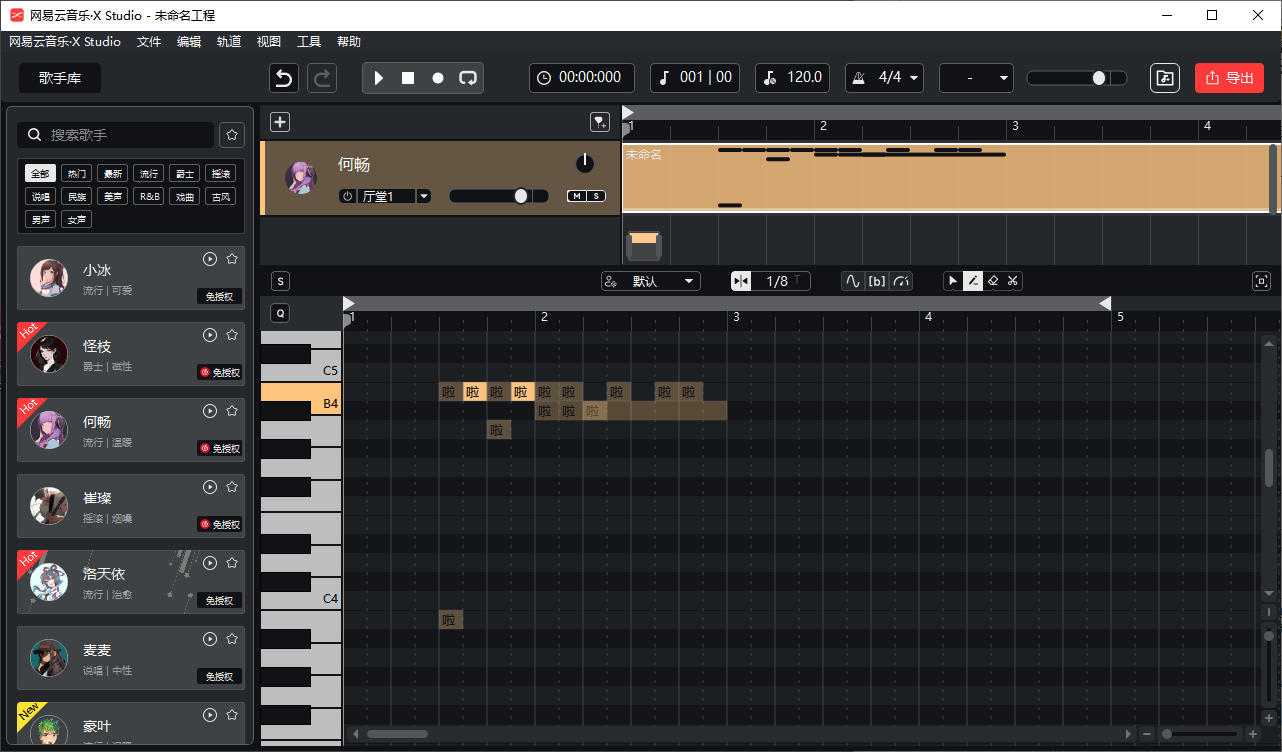Open the 帮助 menu
Image resolution: width=1282 pixels, height=752 pixels.
pos(349,42)
